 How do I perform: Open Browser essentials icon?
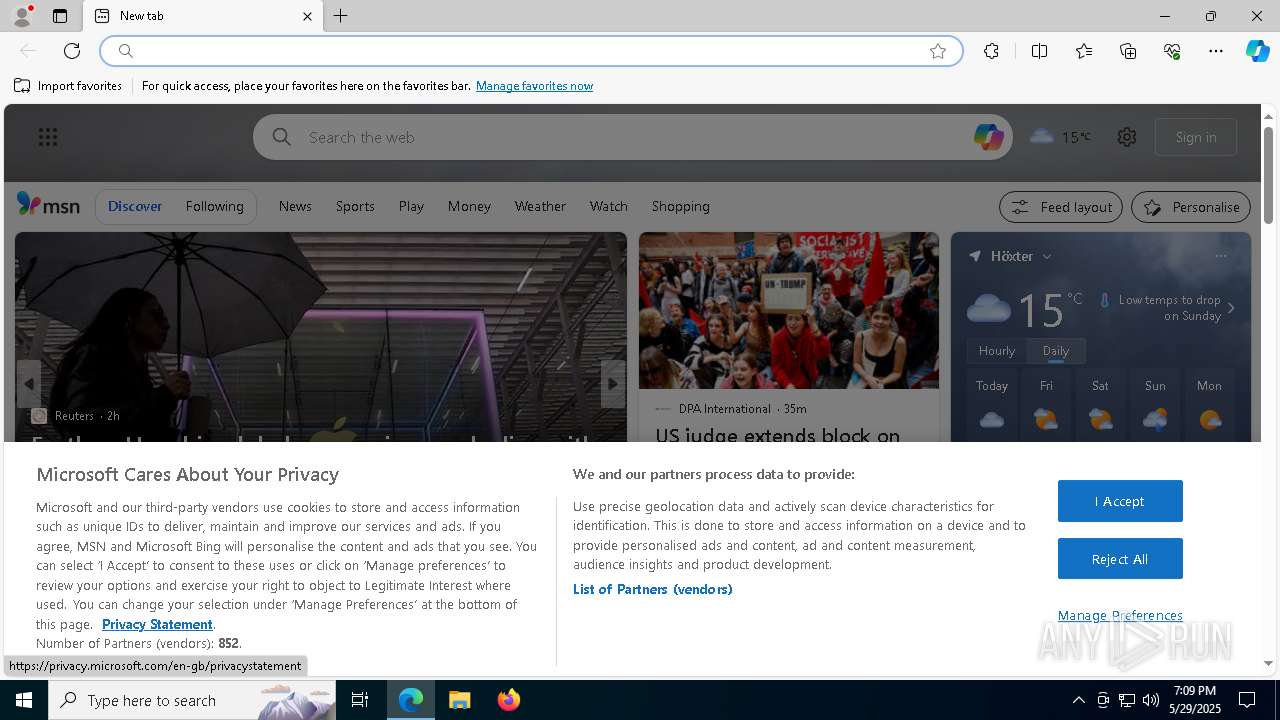[x=1172, y=51]
